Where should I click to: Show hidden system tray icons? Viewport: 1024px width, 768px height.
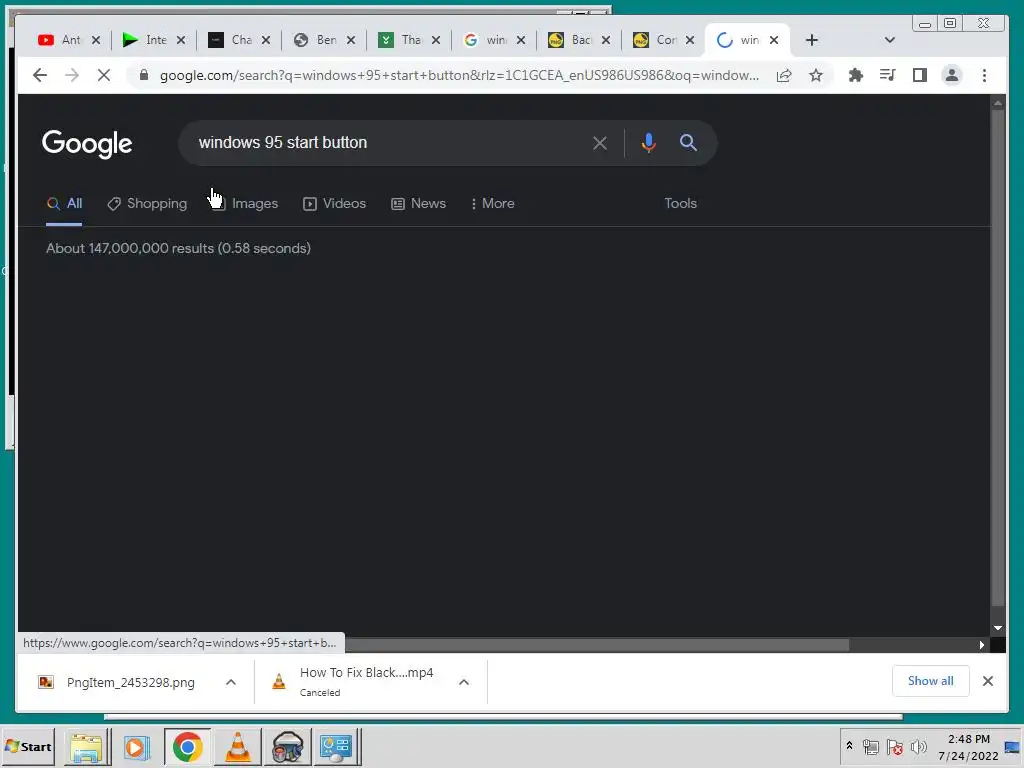pyautogui.click(x=849, y=746)
